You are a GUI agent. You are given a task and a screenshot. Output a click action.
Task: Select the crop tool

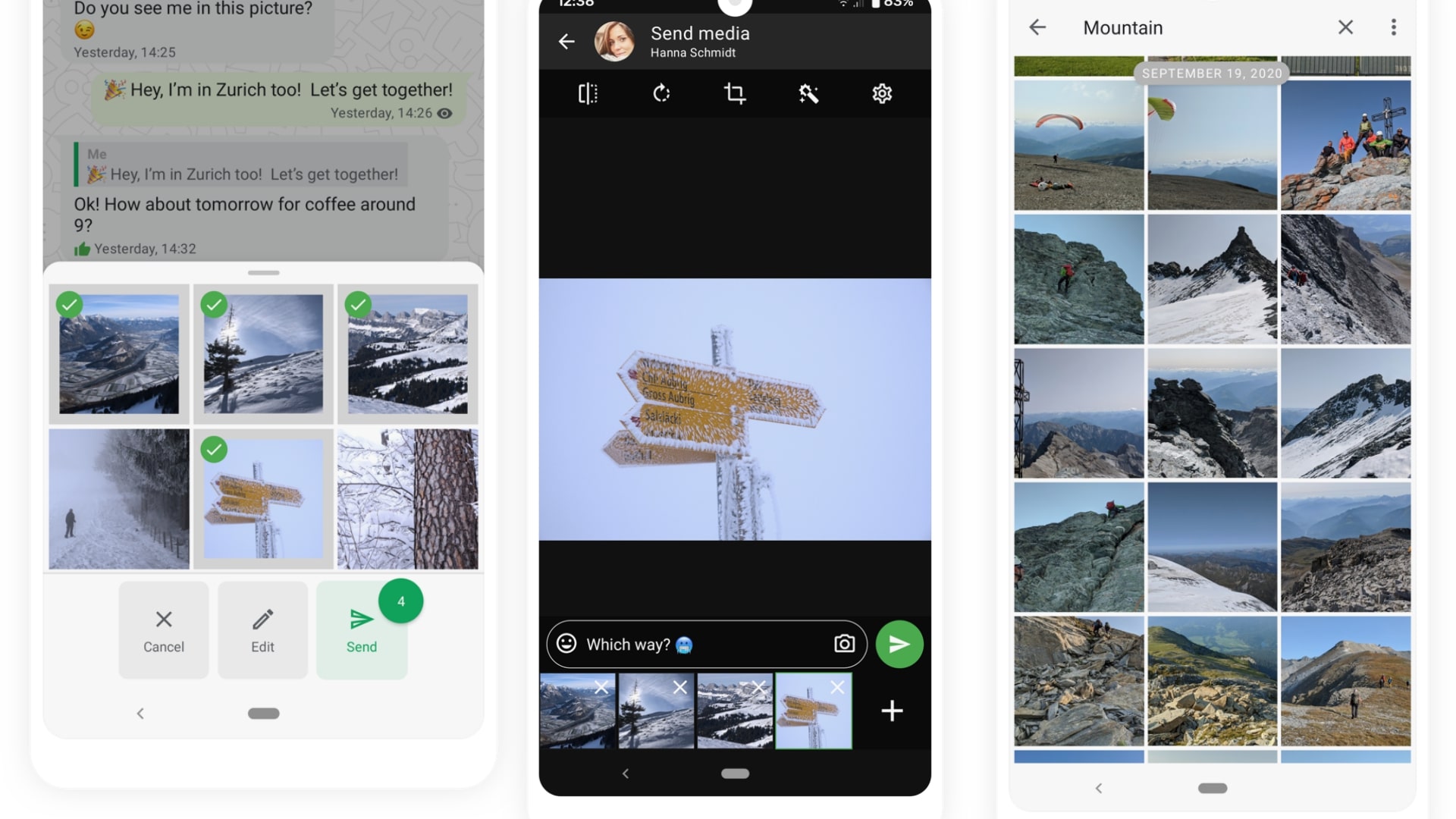click(x=735, y=93)
